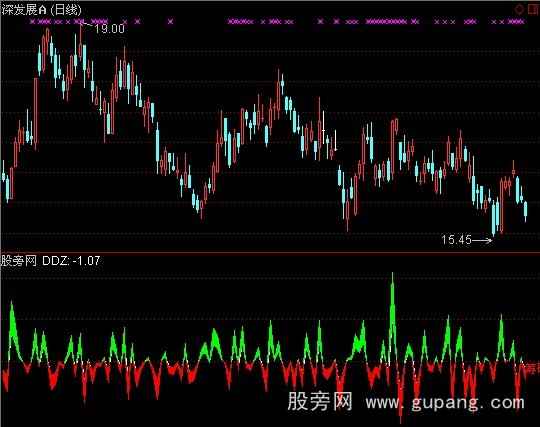Click the 15.45 low price label

pyautogui.click(x=456, y=239)
